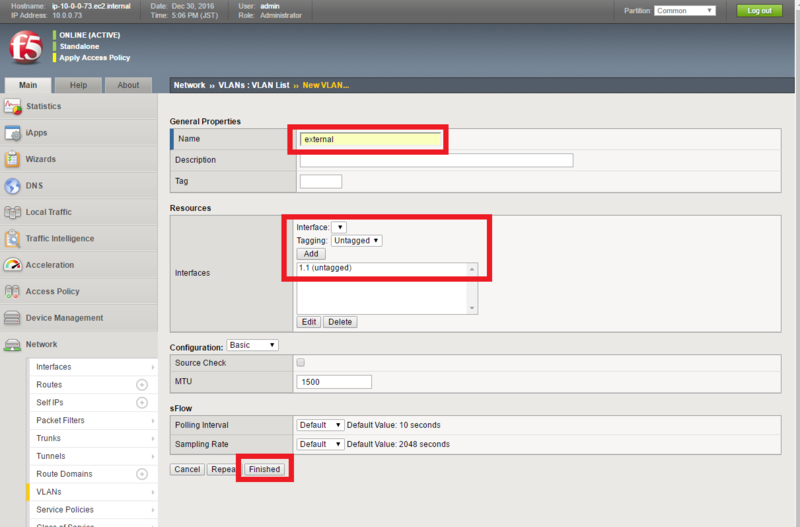Click the Delete button under interfaces list
This screenshot has width=800, height=527.
(340, 322)
